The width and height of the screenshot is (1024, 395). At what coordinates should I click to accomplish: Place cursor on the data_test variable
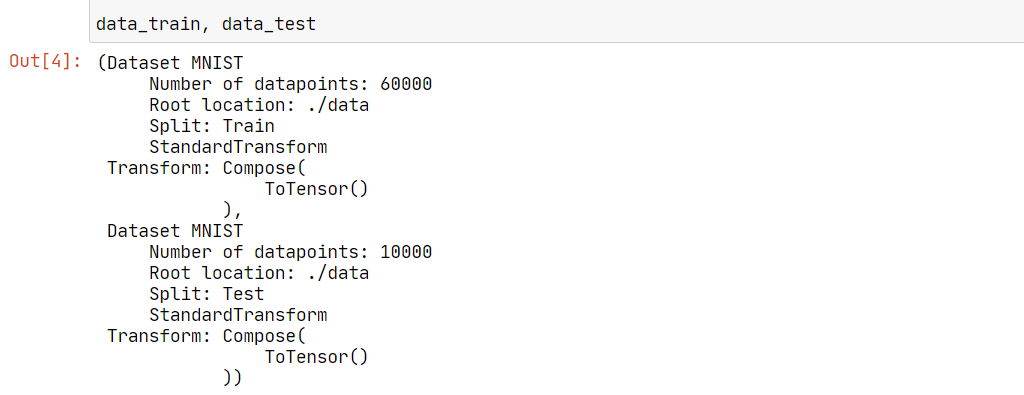[x=268, y=25]
